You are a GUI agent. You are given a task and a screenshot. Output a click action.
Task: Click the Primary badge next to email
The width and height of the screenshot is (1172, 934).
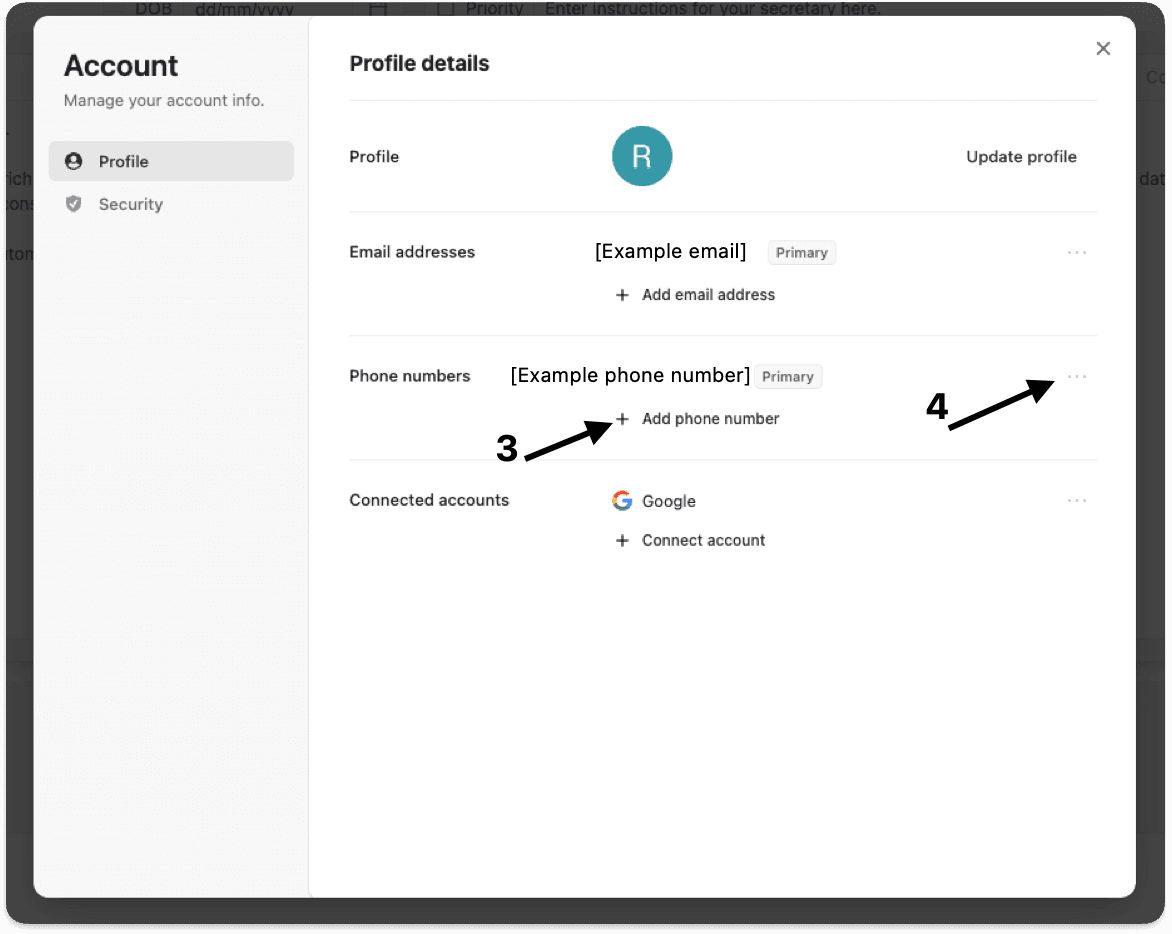coord(801,253)
